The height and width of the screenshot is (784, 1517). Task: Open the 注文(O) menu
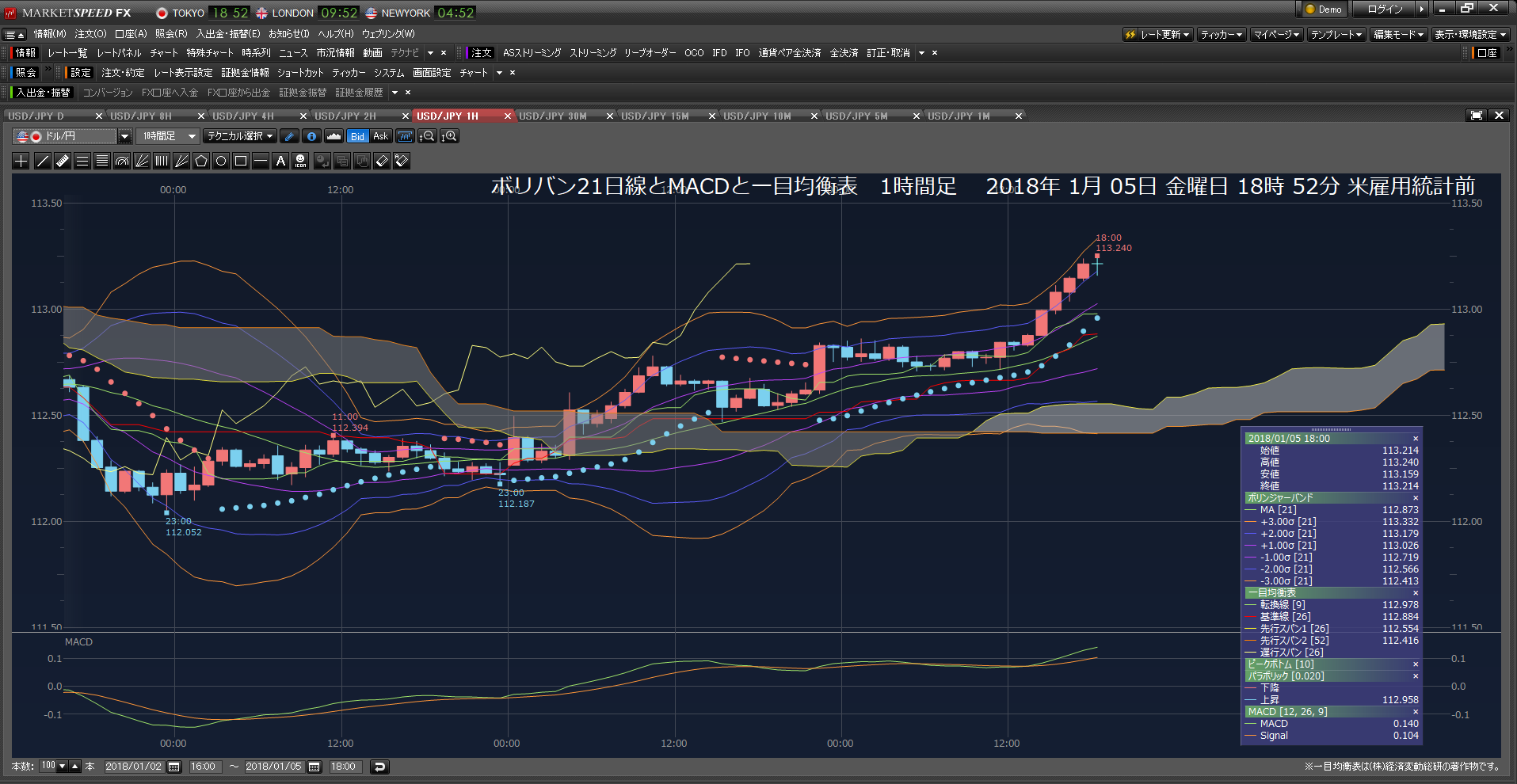point(90,34)
